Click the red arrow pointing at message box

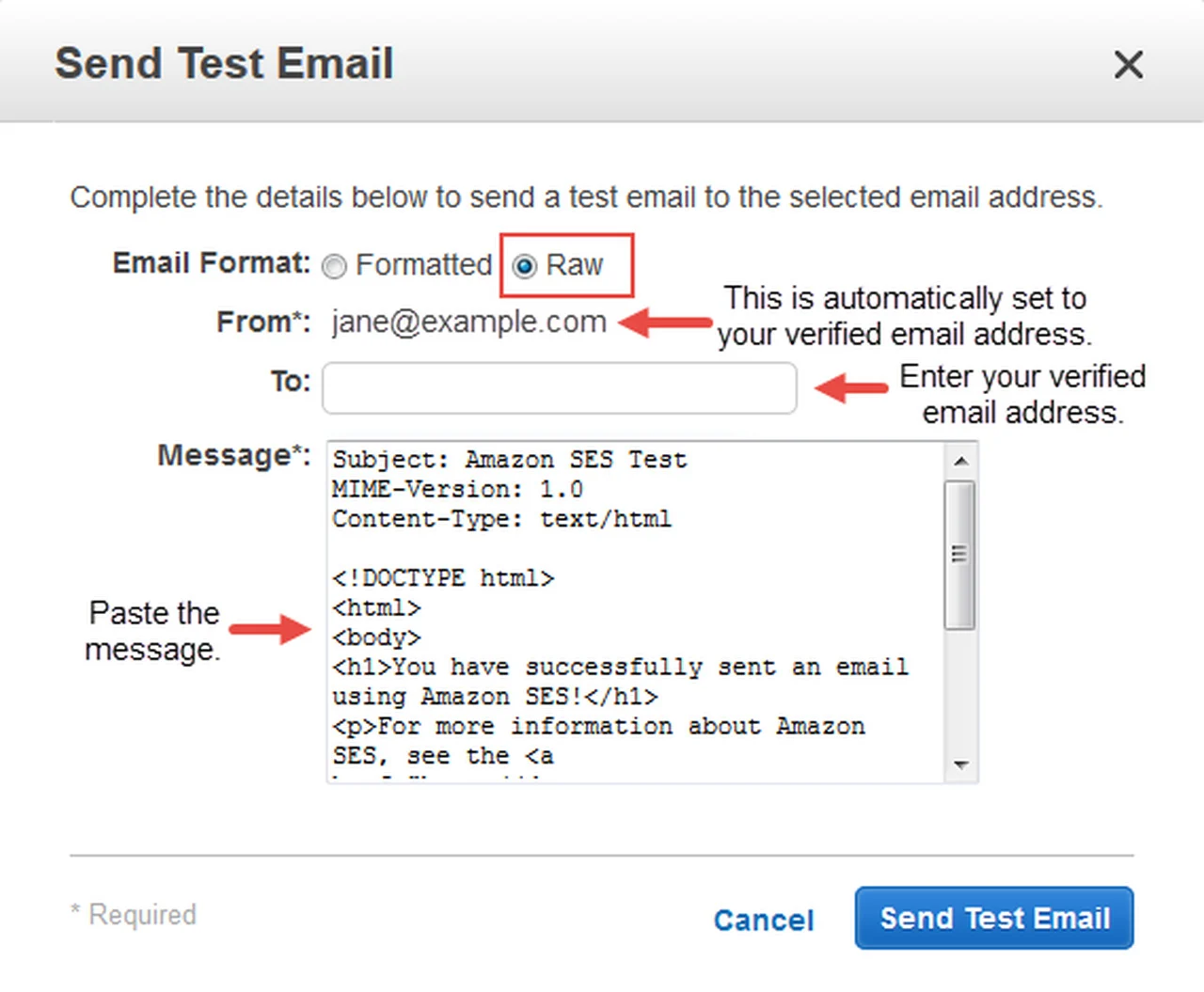coord(270,629)
